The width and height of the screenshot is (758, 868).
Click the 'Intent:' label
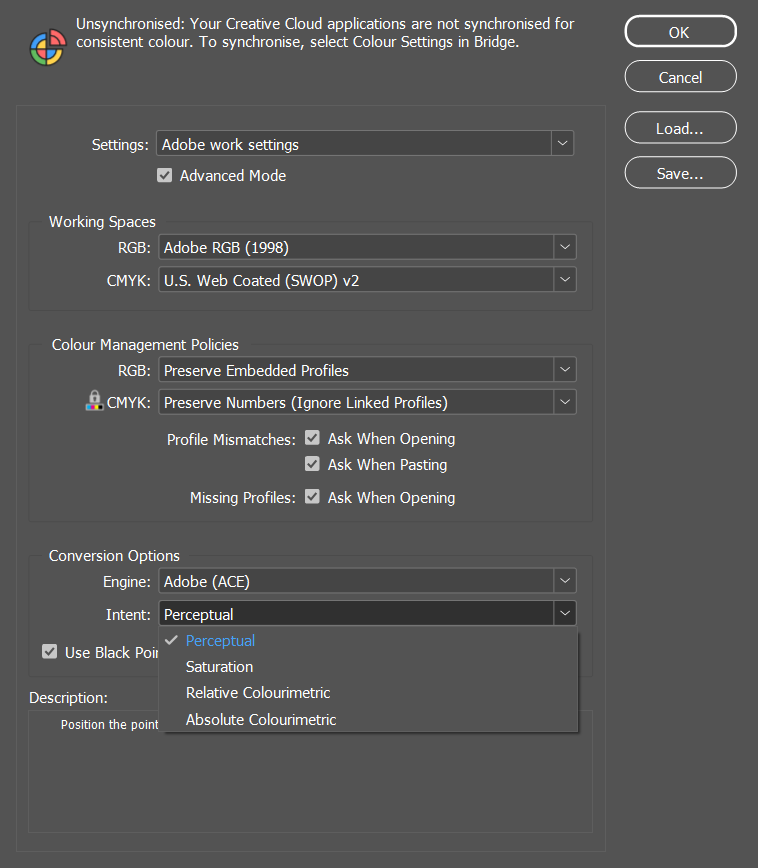[x=128, y=614]
